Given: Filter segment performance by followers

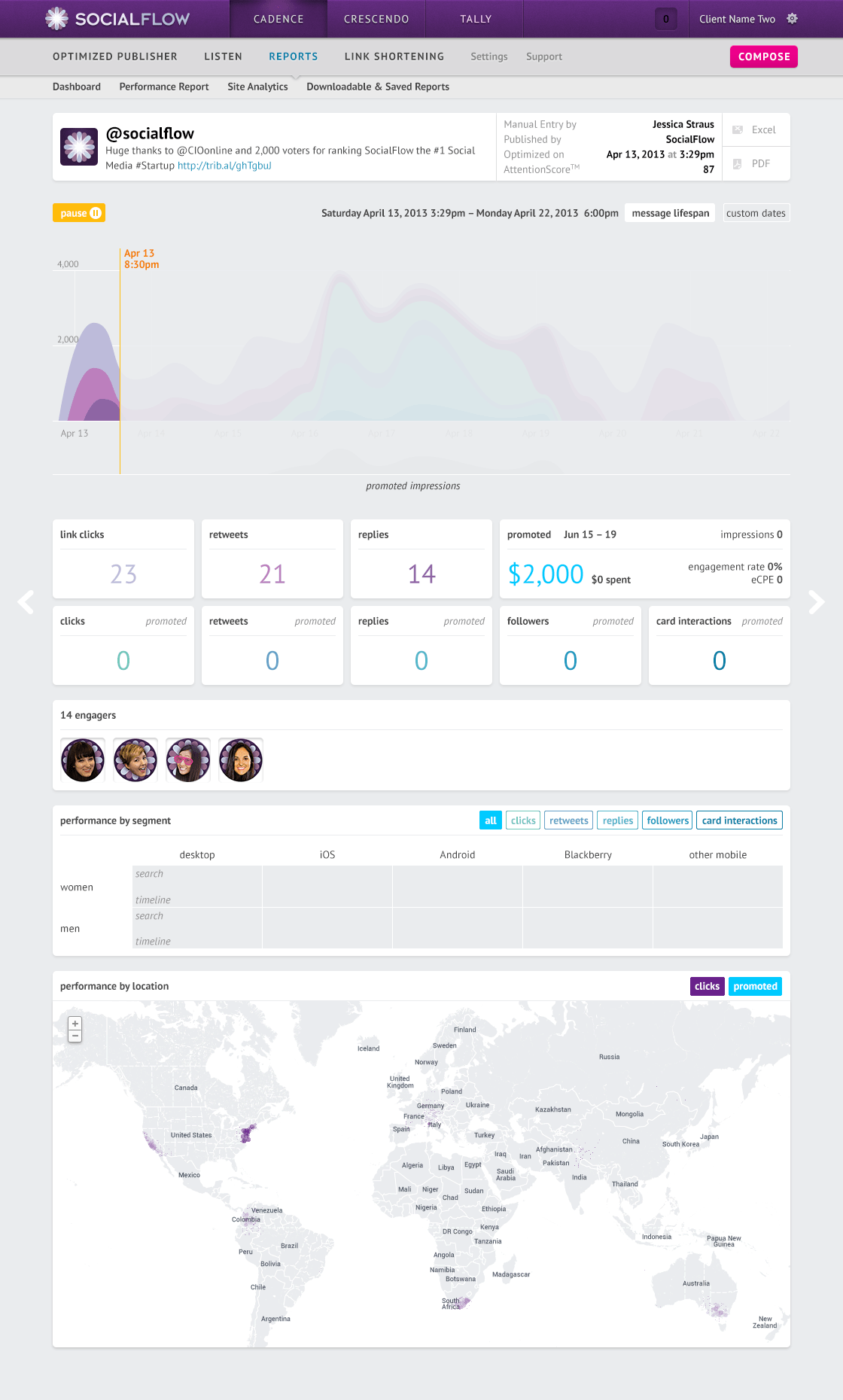Looking at the screenshot, I should [668, 820].
